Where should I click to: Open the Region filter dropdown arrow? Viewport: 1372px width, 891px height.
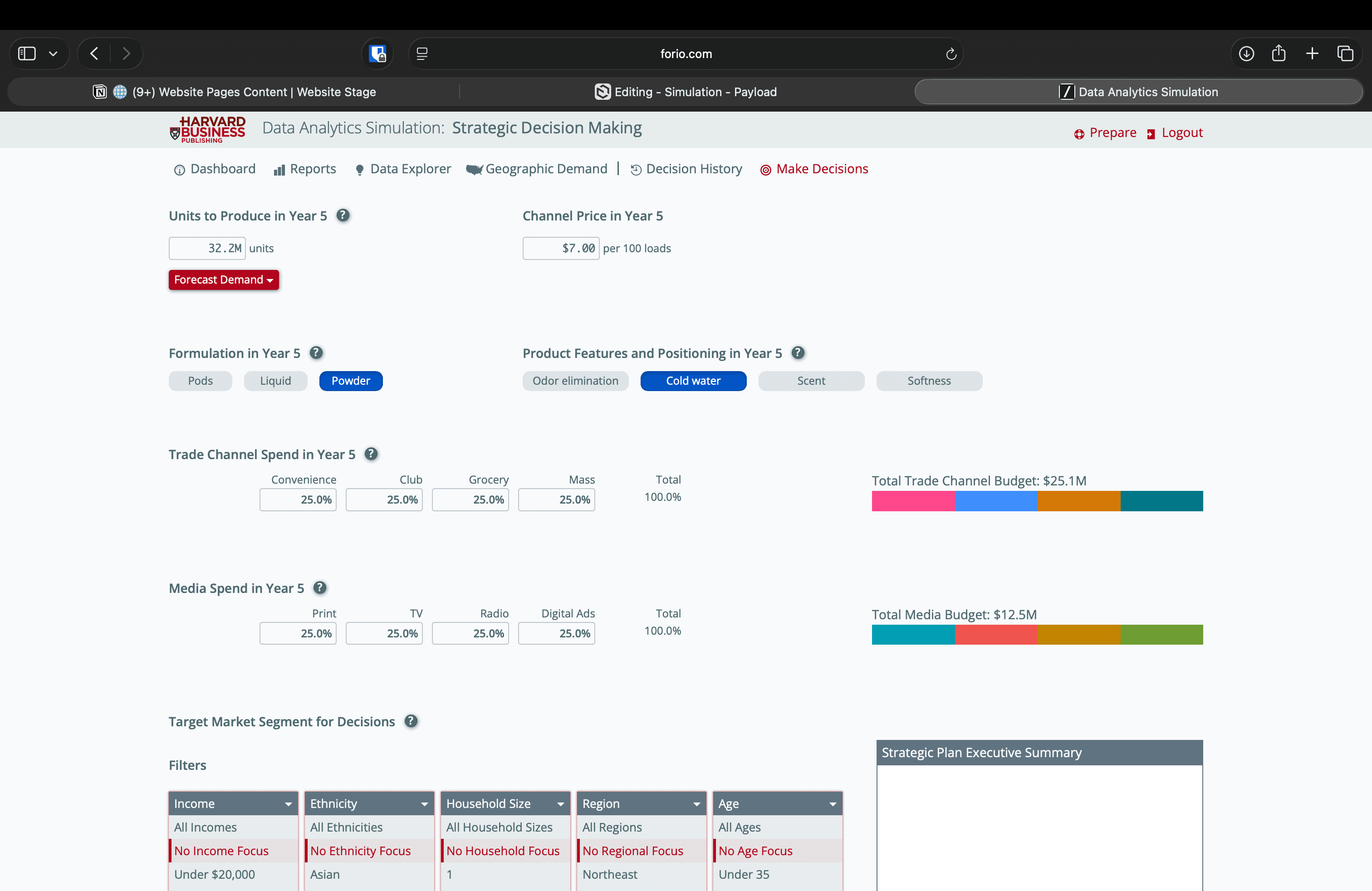696,804
